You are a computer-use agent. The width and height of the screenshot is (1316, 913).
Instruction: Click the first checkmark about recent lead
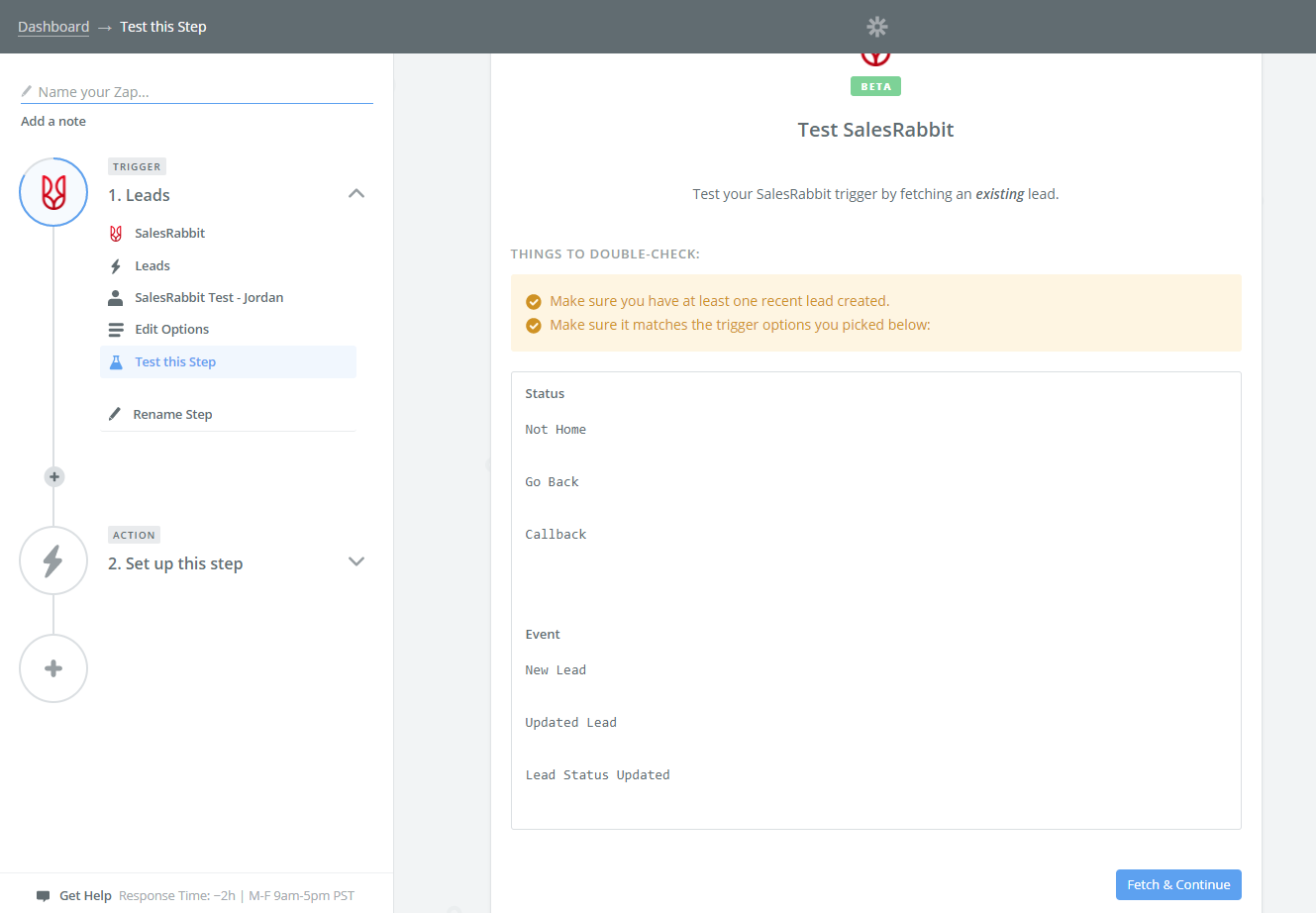(x=534, y=302)
